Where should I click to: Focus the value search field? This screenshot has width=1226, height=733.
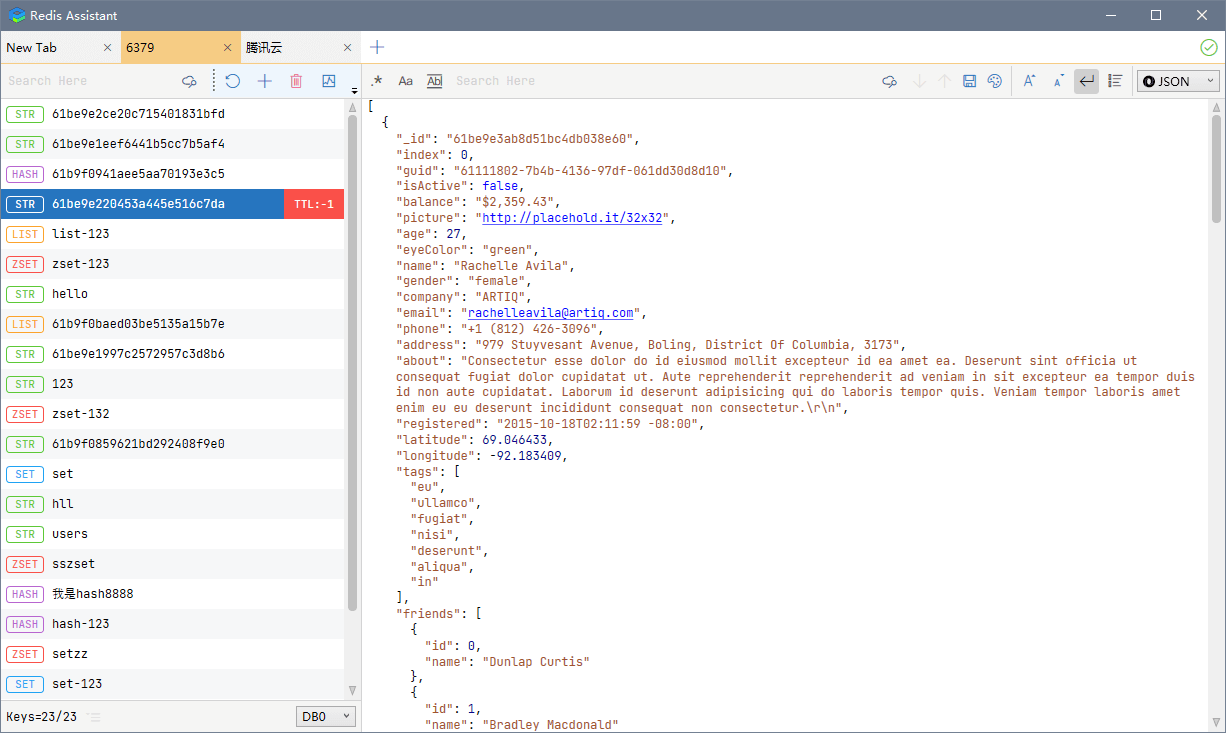click(x=660, y=81)
